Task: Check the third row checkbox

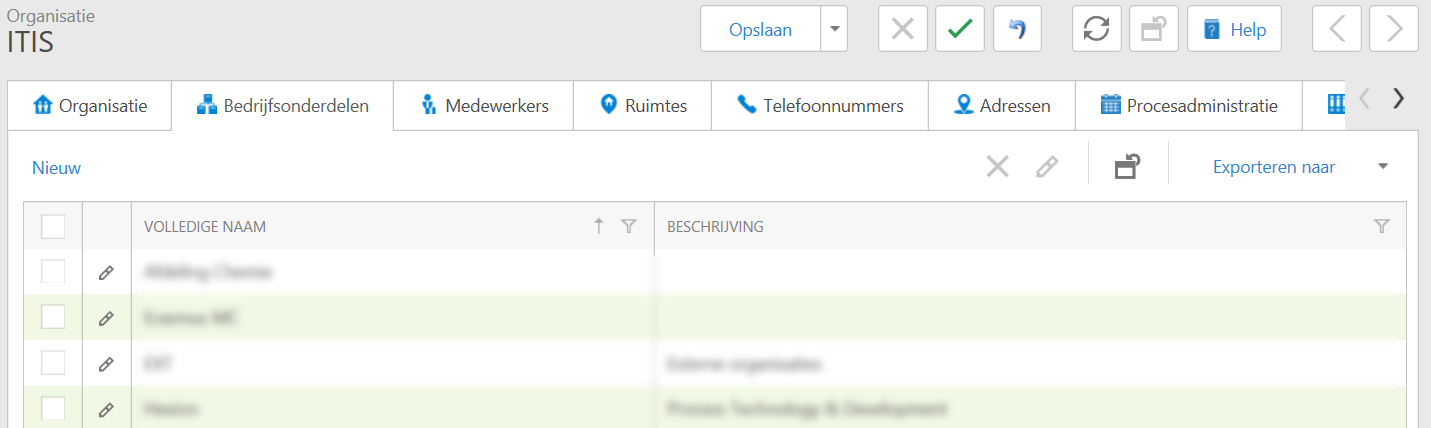Action: [x=53, y=364]
